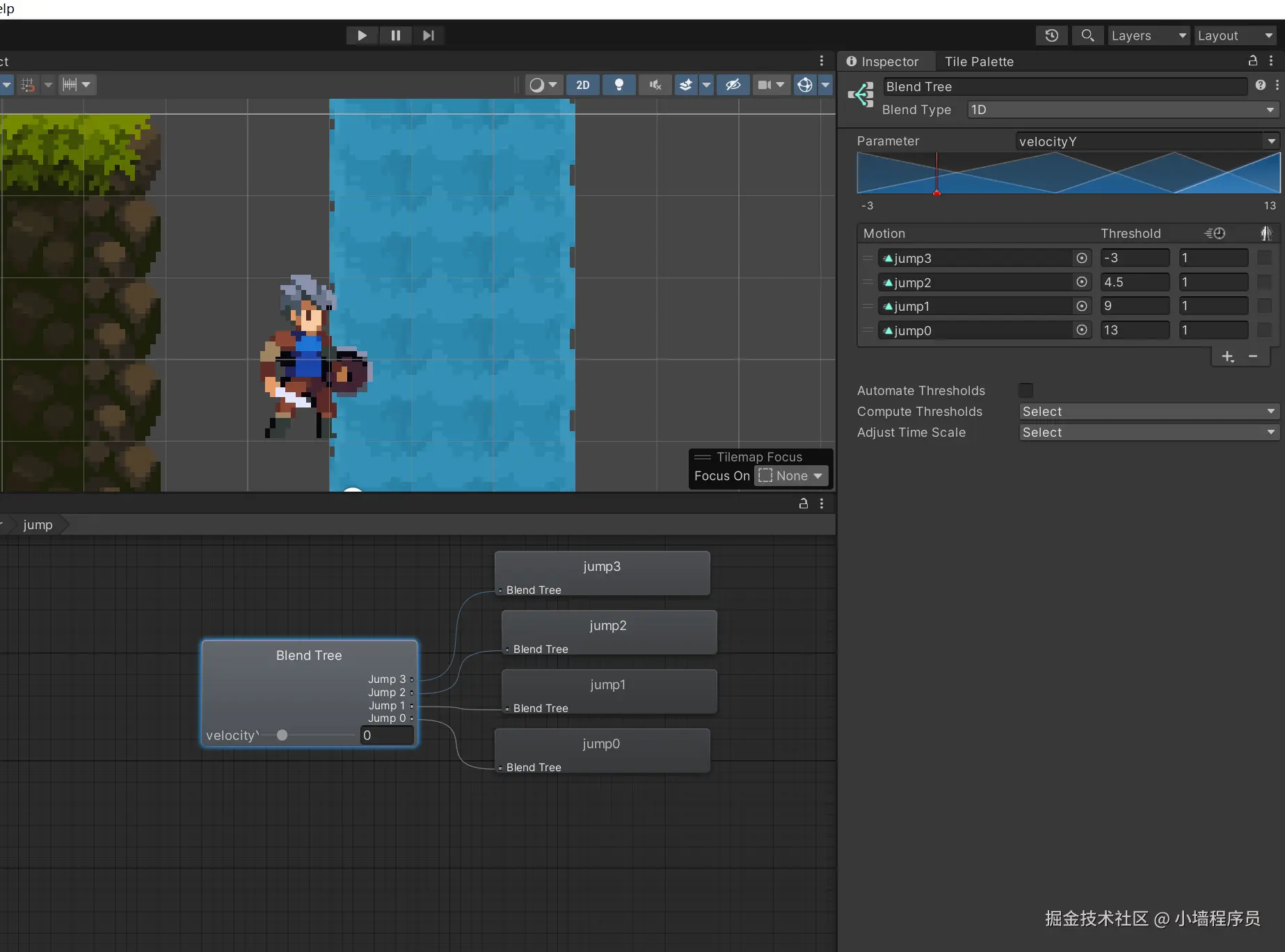Click the Play button in the toolbar
This screenshot has height=952, width=1285.
tap(362, 35)
